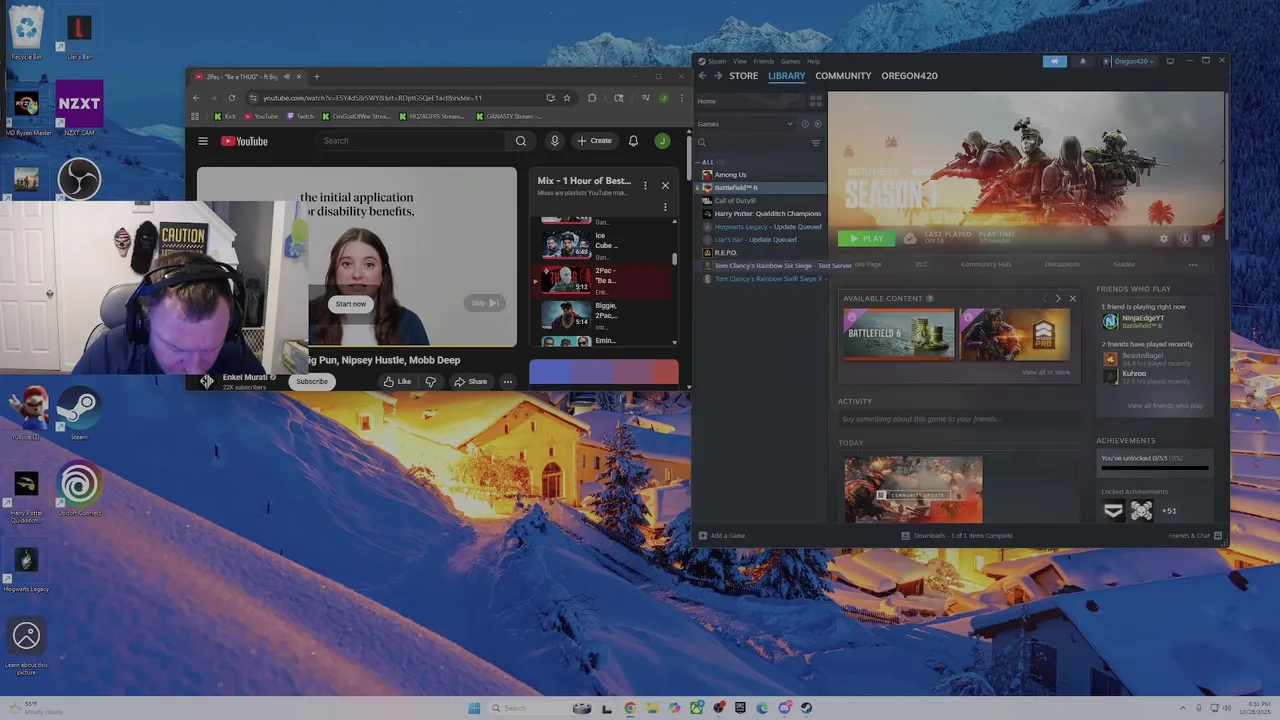Open more Battlefield 6 page tabs
Viewport: 1280px width, 720px height.
pos(1193,265)
